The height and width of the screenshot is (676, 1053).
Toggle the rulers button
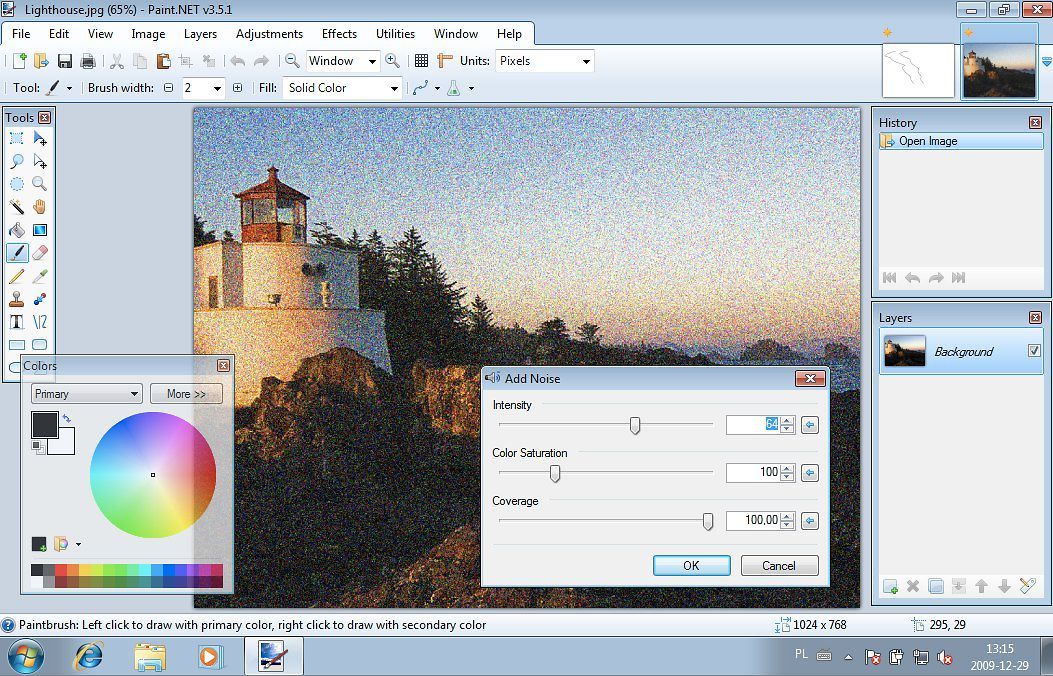444,61
